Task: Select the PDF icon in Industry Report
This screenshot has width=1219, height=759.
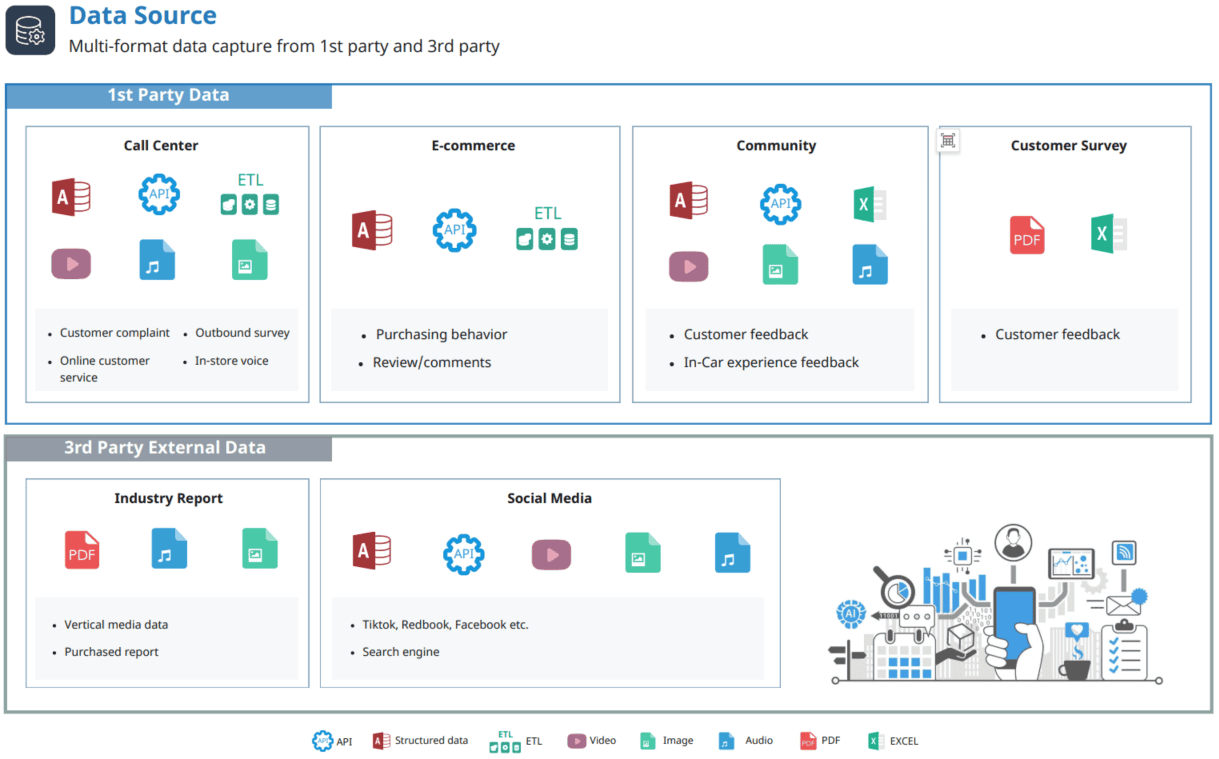Action: (x=82, y=550)
